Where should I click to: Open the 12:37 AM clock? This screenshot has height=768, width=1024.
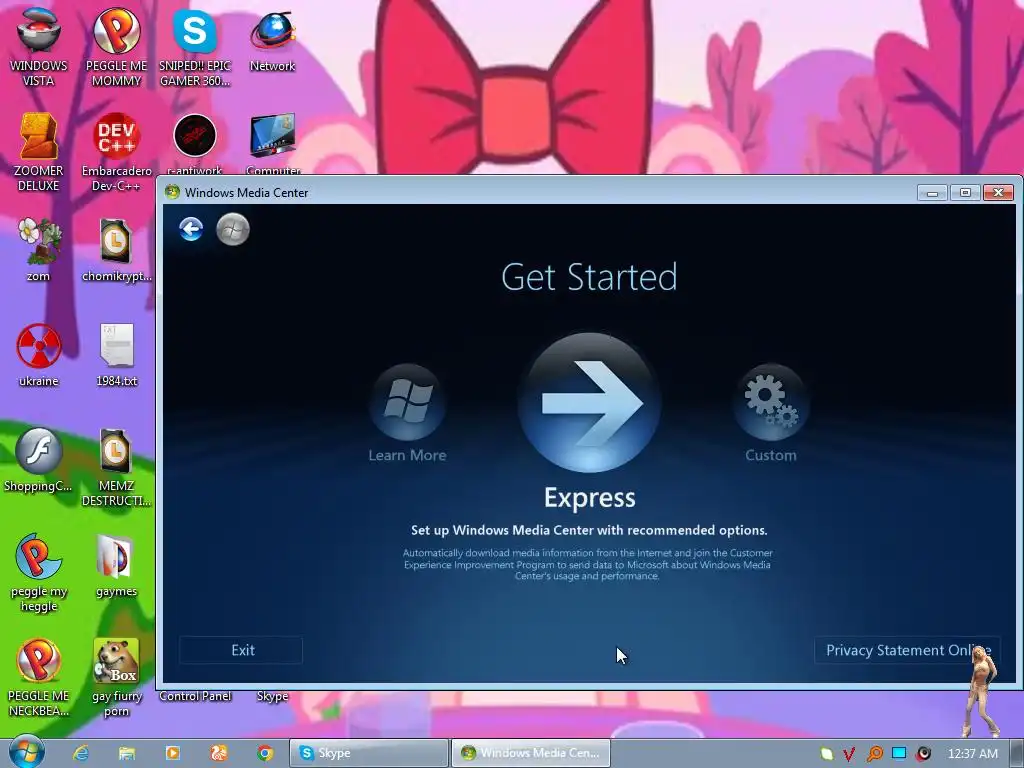tap(972, 754)
